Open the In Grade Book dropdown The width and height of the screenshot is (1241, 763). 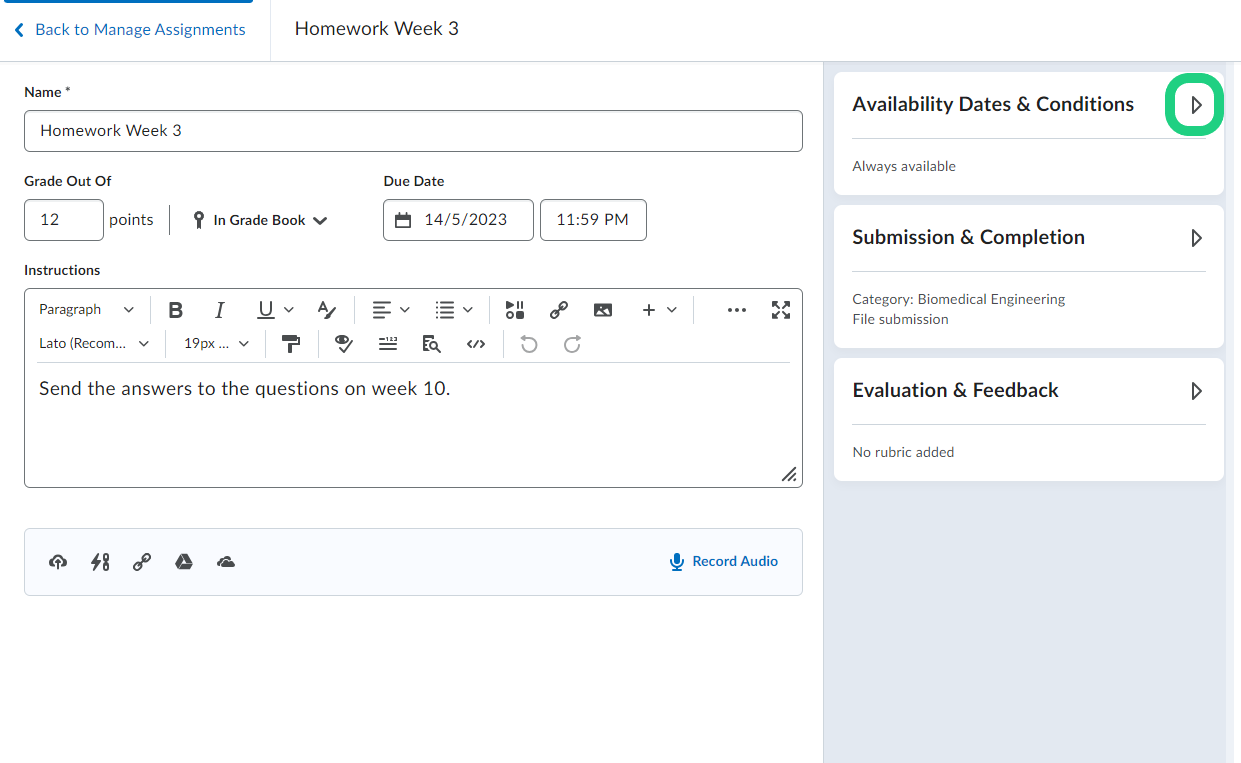tap(260, 220)
